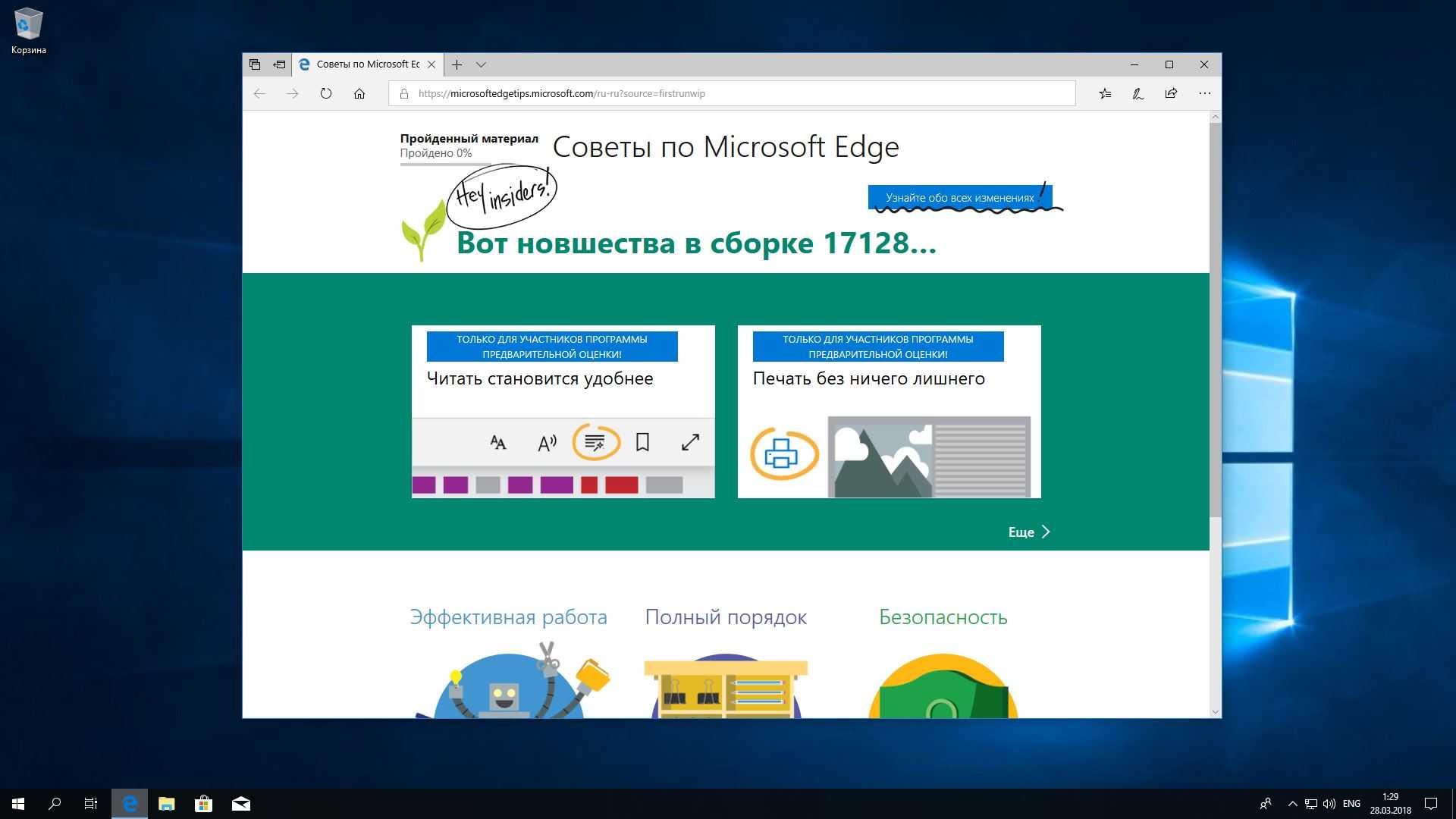Close the Советы по Microsoft Edge tab
1456x819 pixels.
431,64
